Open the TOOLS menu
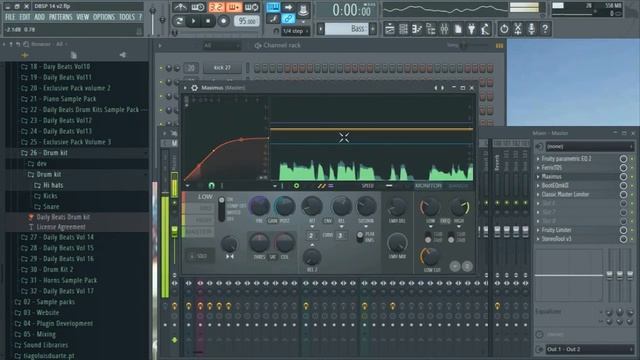This screenshot has height=360, width=640. click(127, 17)
